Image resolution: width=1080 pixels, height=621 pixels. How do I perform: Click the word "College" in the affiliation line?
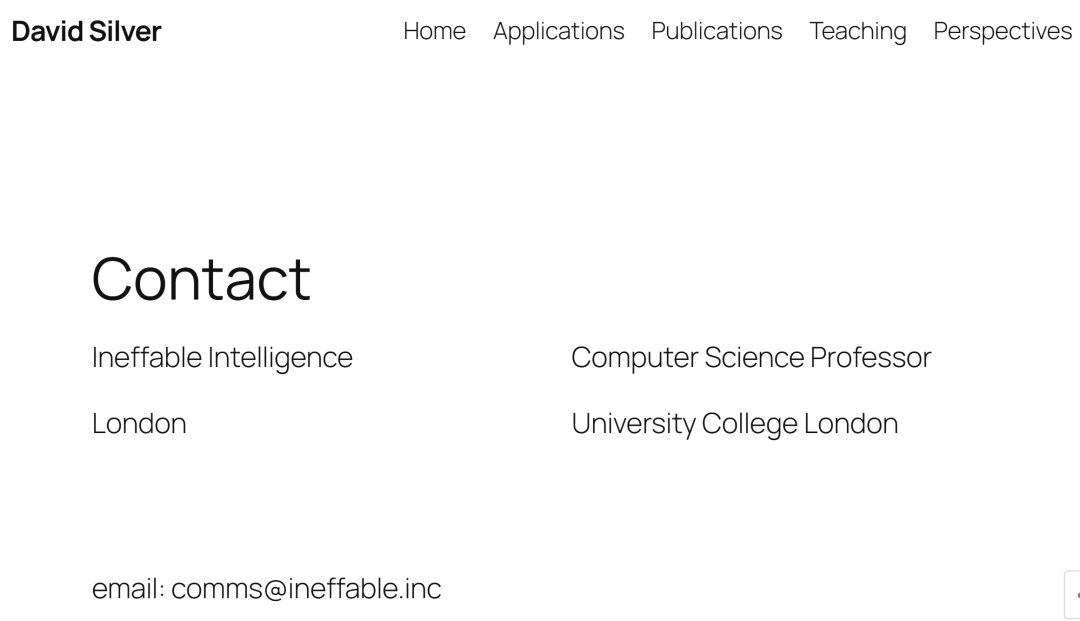point(749,423)
